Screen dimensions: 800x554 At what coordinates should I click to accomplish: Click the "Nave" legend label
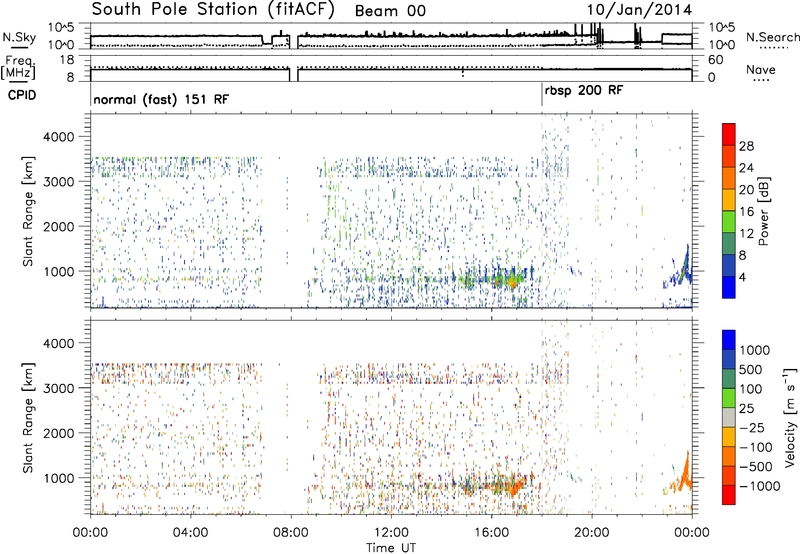pyautogui.click(x=761, y=69)
